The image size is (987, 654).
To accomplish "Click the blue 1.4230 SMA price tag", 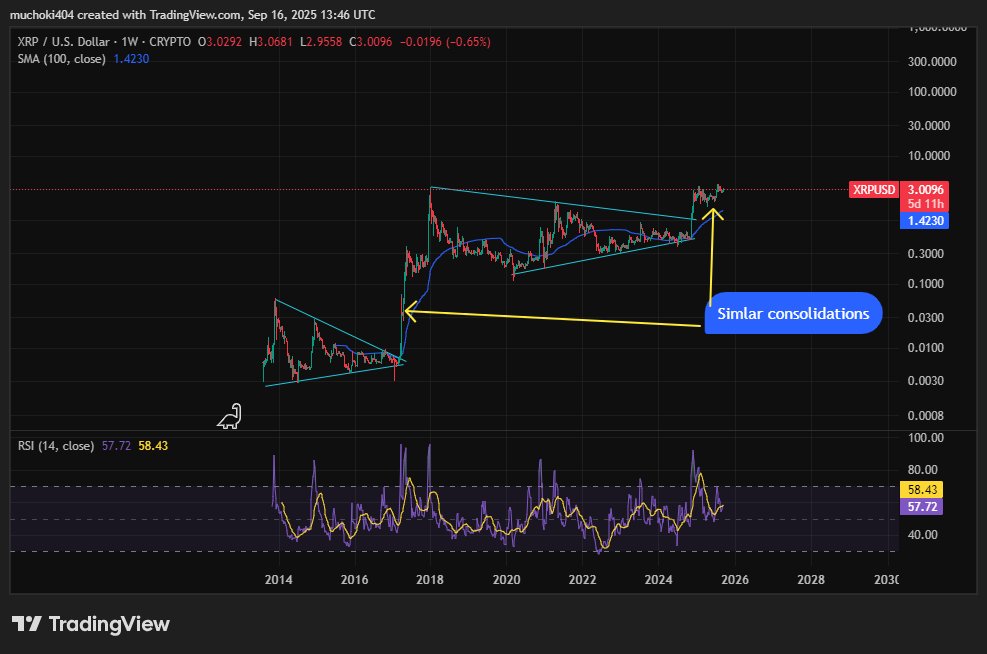I will click(925, 221).
